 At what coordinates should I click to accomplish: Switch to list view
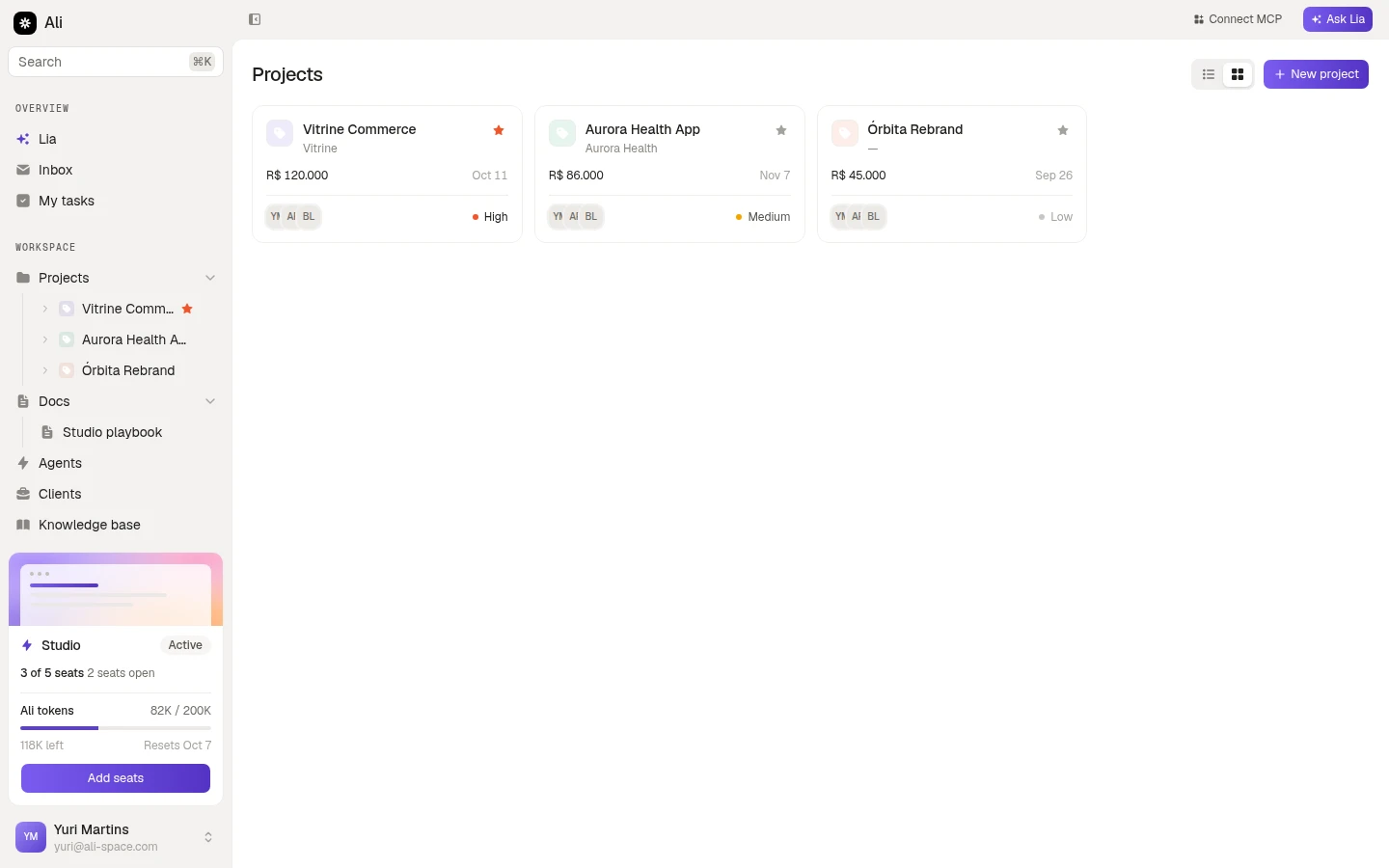(1209, 74)
